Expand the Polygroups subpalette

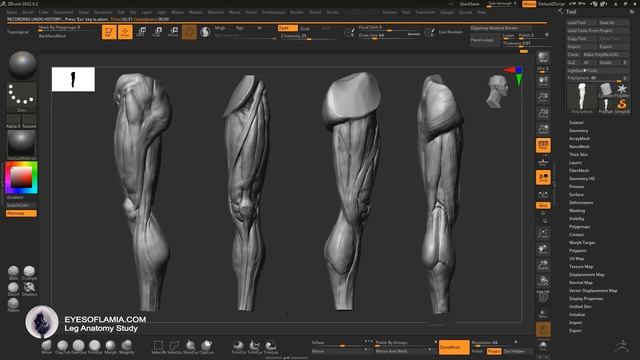tap(579, 227)
